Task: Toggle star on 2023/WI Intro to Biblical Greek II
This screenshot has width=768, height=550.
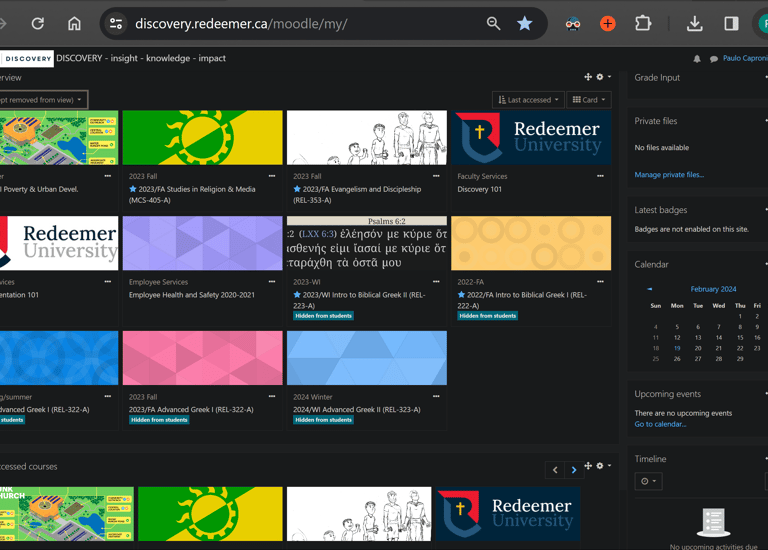Action: coord(297,295)
